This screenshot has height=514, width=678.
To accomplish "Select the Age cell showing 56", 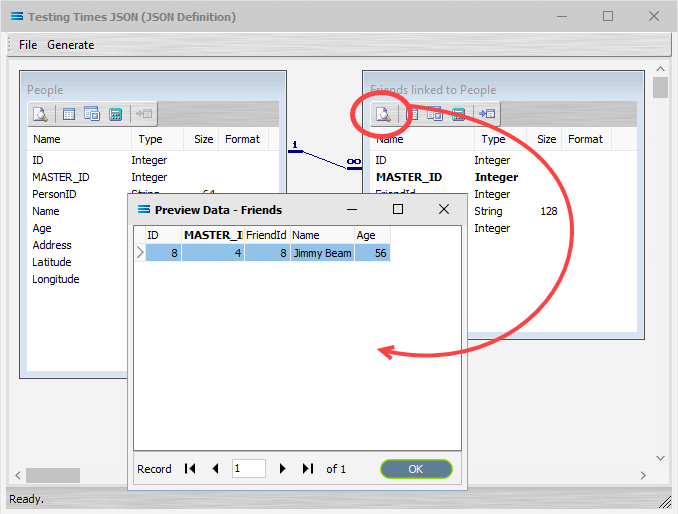I will [372, 253].
